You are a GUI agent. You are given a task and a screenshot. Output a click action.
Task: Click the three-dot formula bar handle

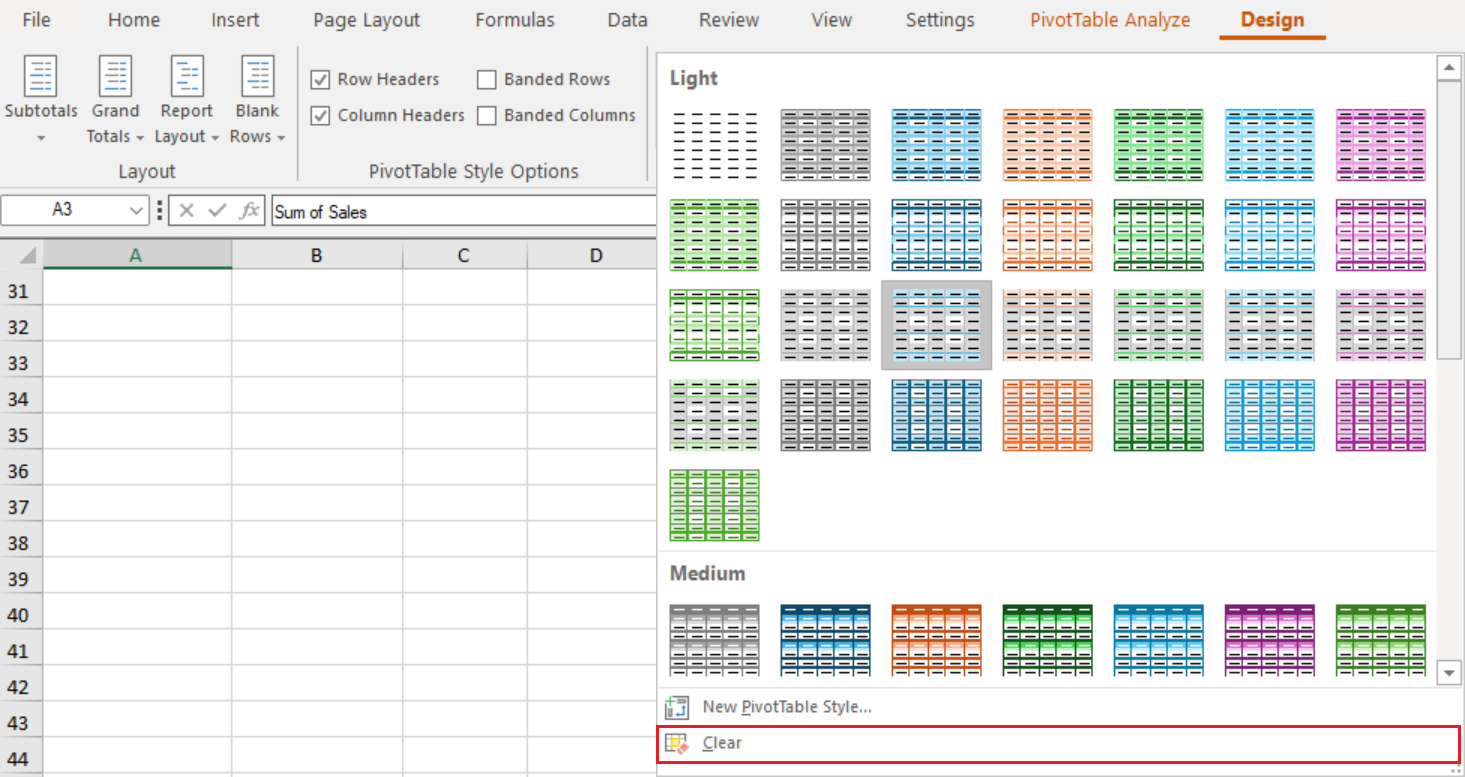point(160,211)
